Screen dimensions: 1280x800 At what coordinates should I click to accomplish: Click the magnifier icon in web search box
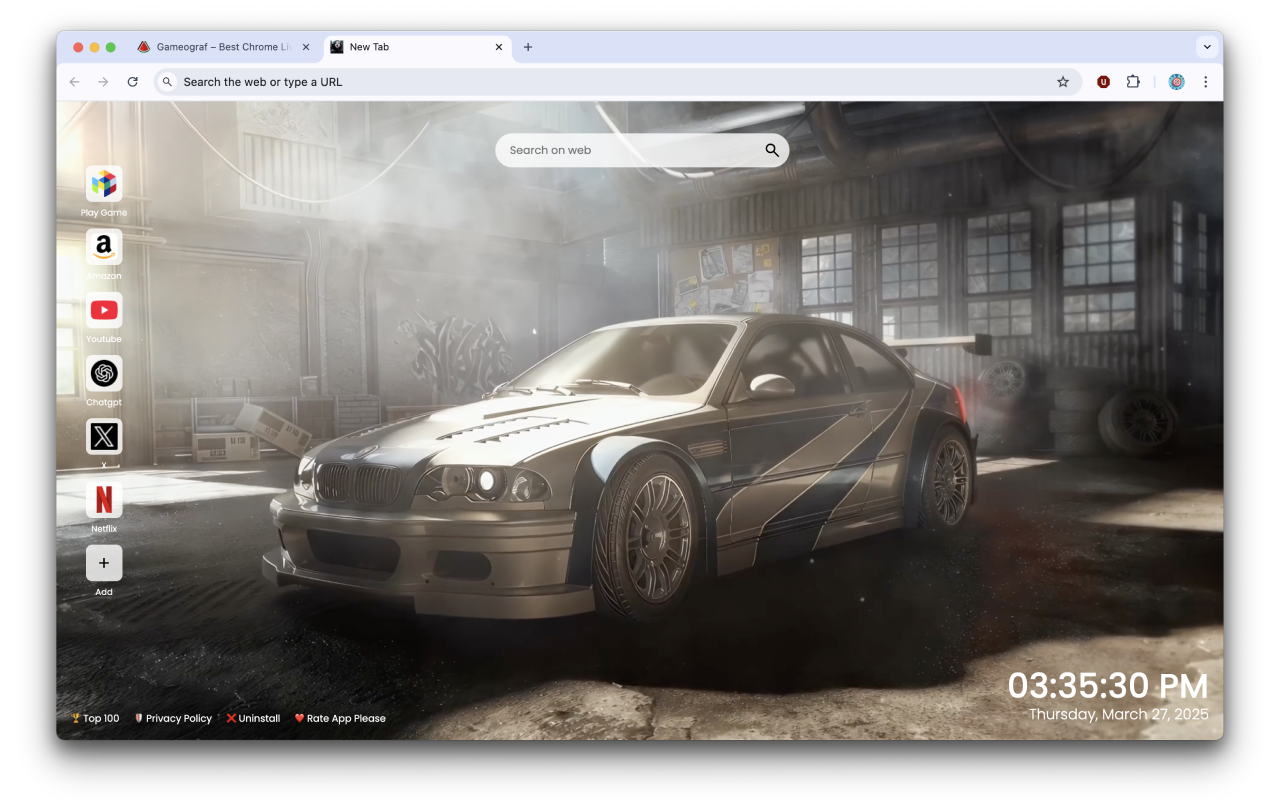772,150
